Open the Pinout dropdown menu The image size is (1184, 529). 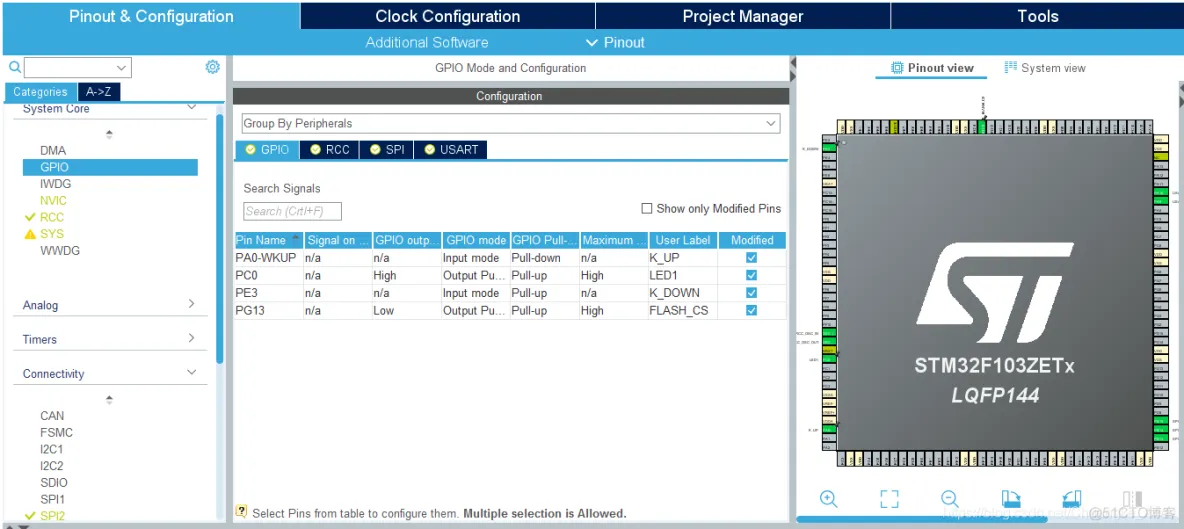[615, 42]
